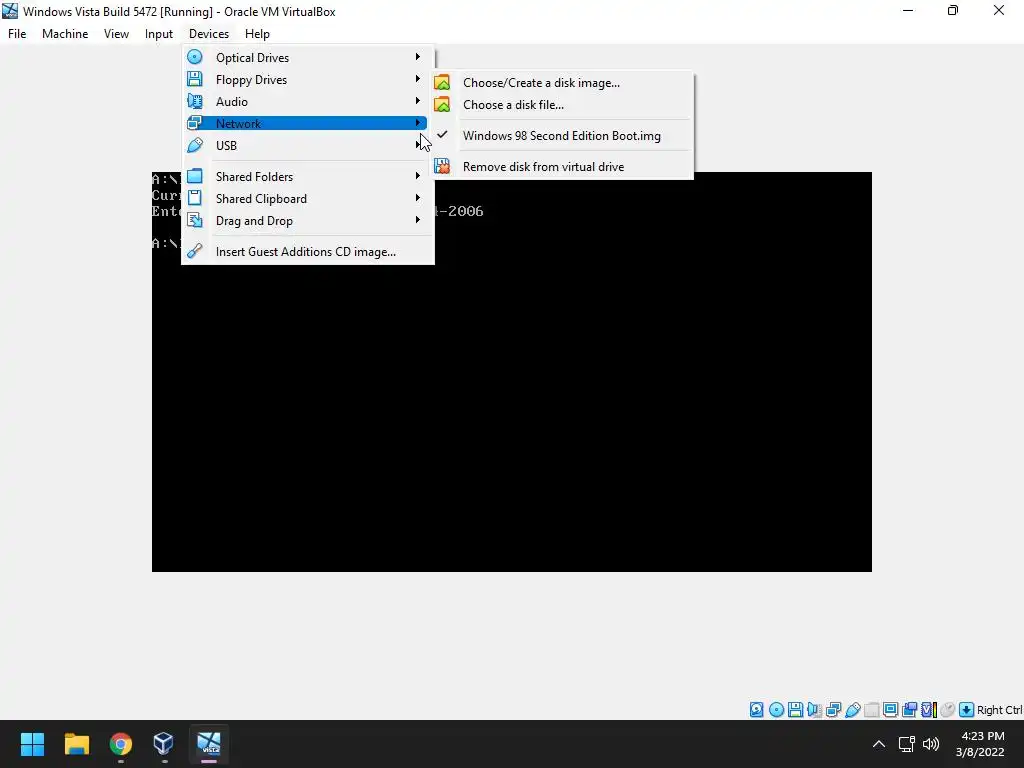Open the File menu
This screenshot has width=1024, height=768.
click(17, 34)
